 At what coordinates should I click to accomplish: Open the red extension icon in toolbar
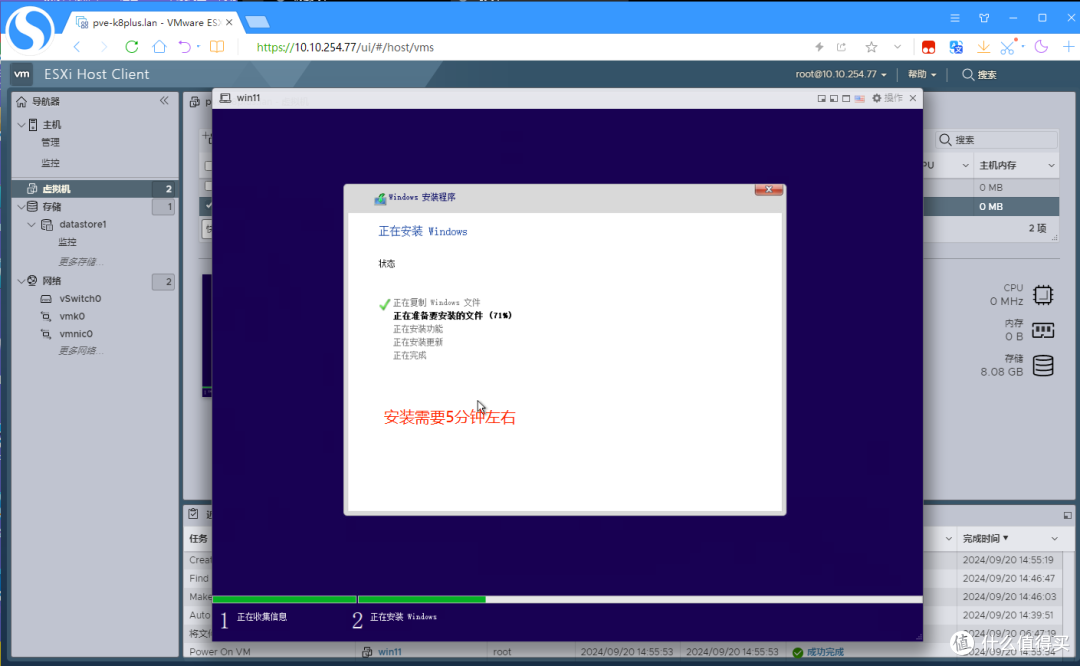point(928,47)
